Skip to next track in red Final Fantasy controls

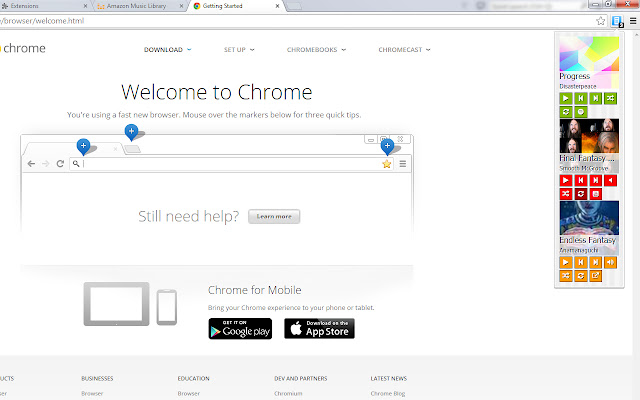pyautogui.click(x=596, y=180)
